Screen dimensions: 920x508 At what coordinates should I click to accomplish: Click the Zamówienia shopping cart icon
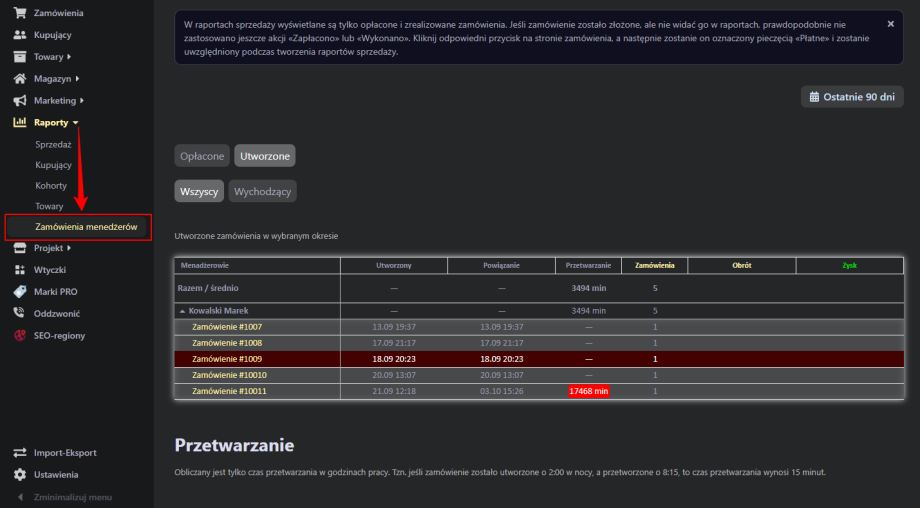click(19, 13)
